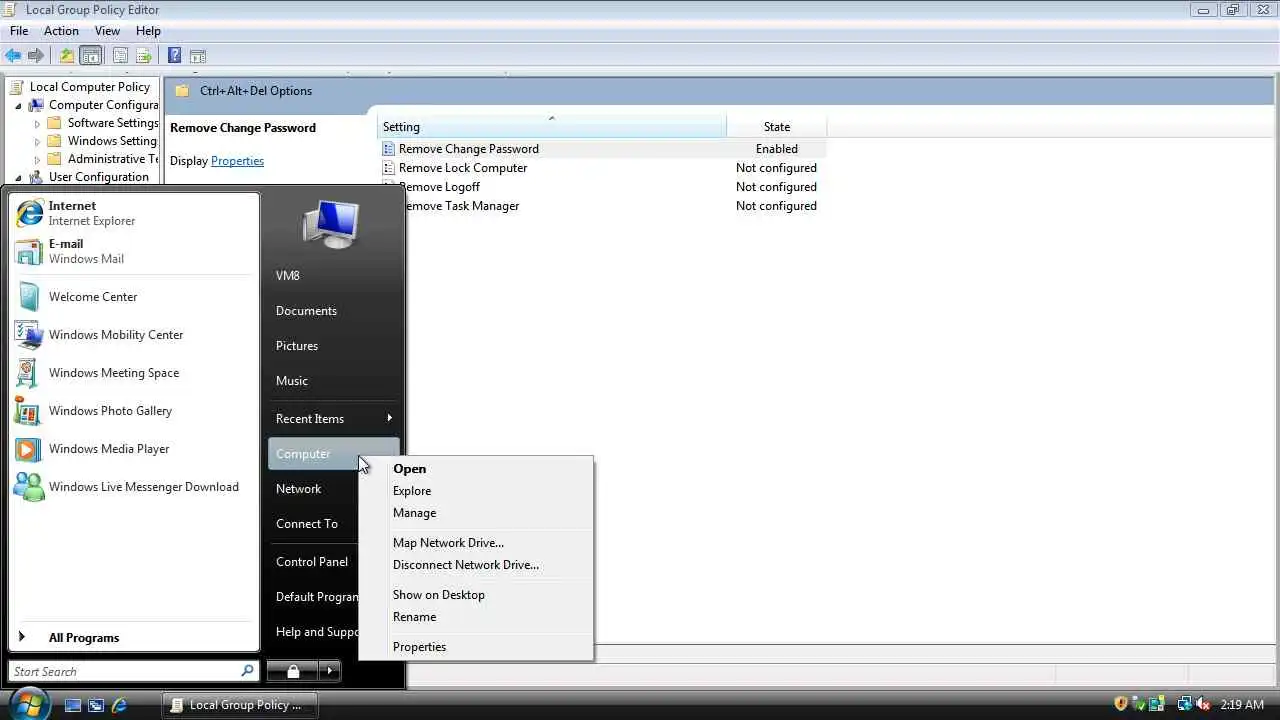Choose Explore from the context menu

point(476,491)
